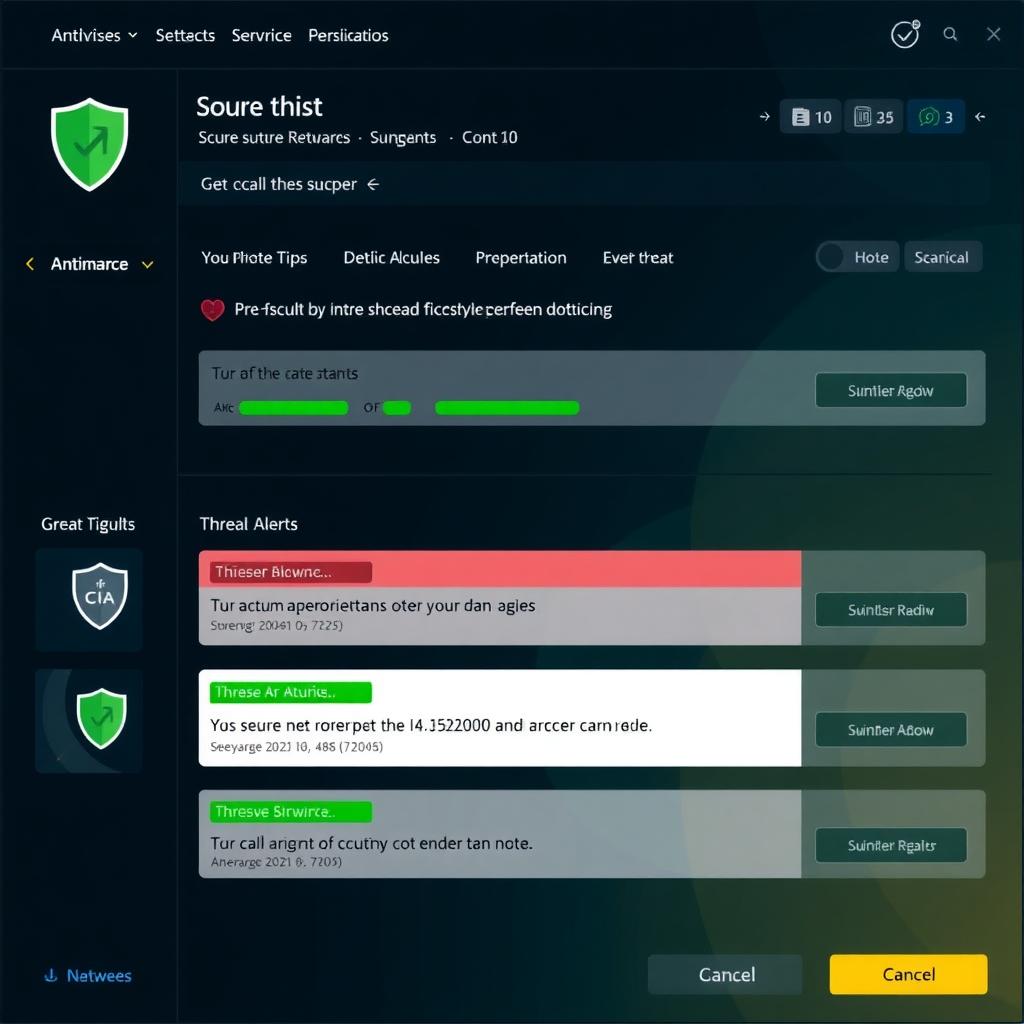The width and height of the screenshot is (1024, 1024).
Task: Click the Scanical button
Action: coord(942,257)
